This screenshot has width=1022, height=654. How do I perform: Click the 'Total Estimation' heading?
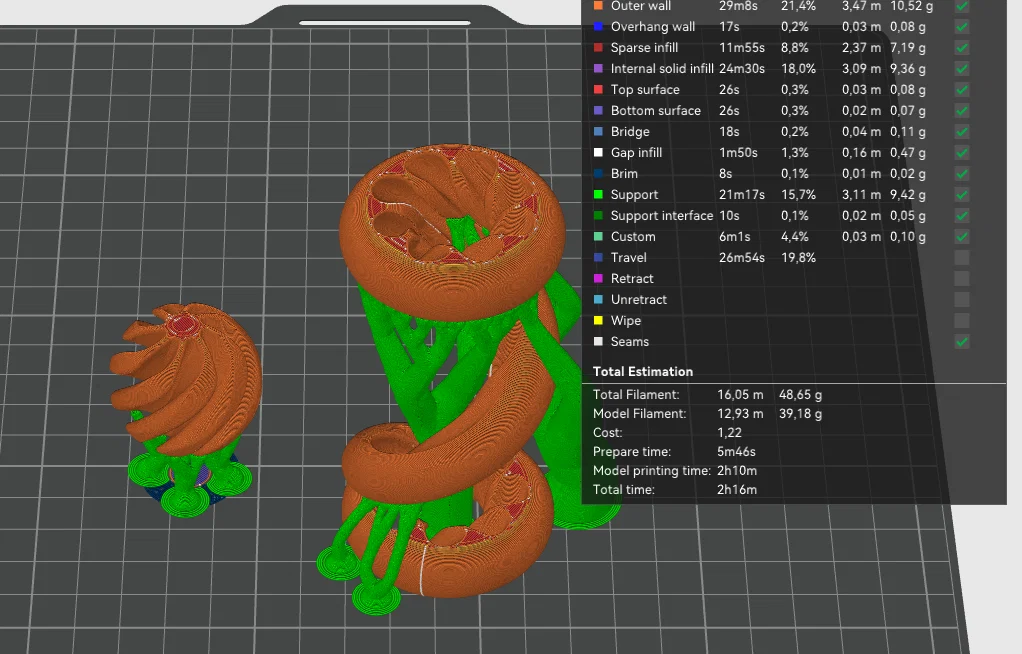click(x=643, y=372)
